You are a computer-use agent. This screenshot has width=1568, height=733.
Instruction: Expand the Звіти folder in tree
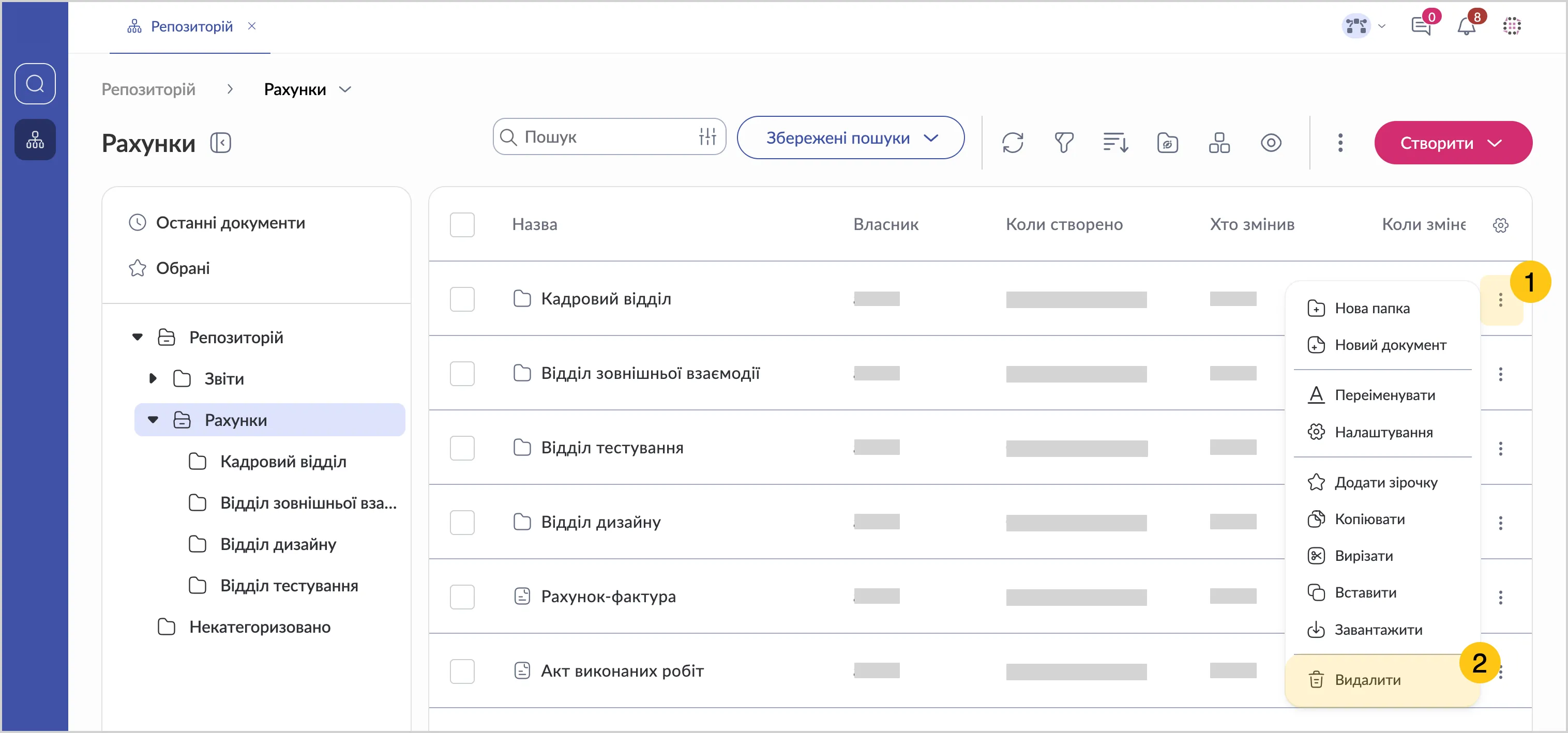[153, 378]
